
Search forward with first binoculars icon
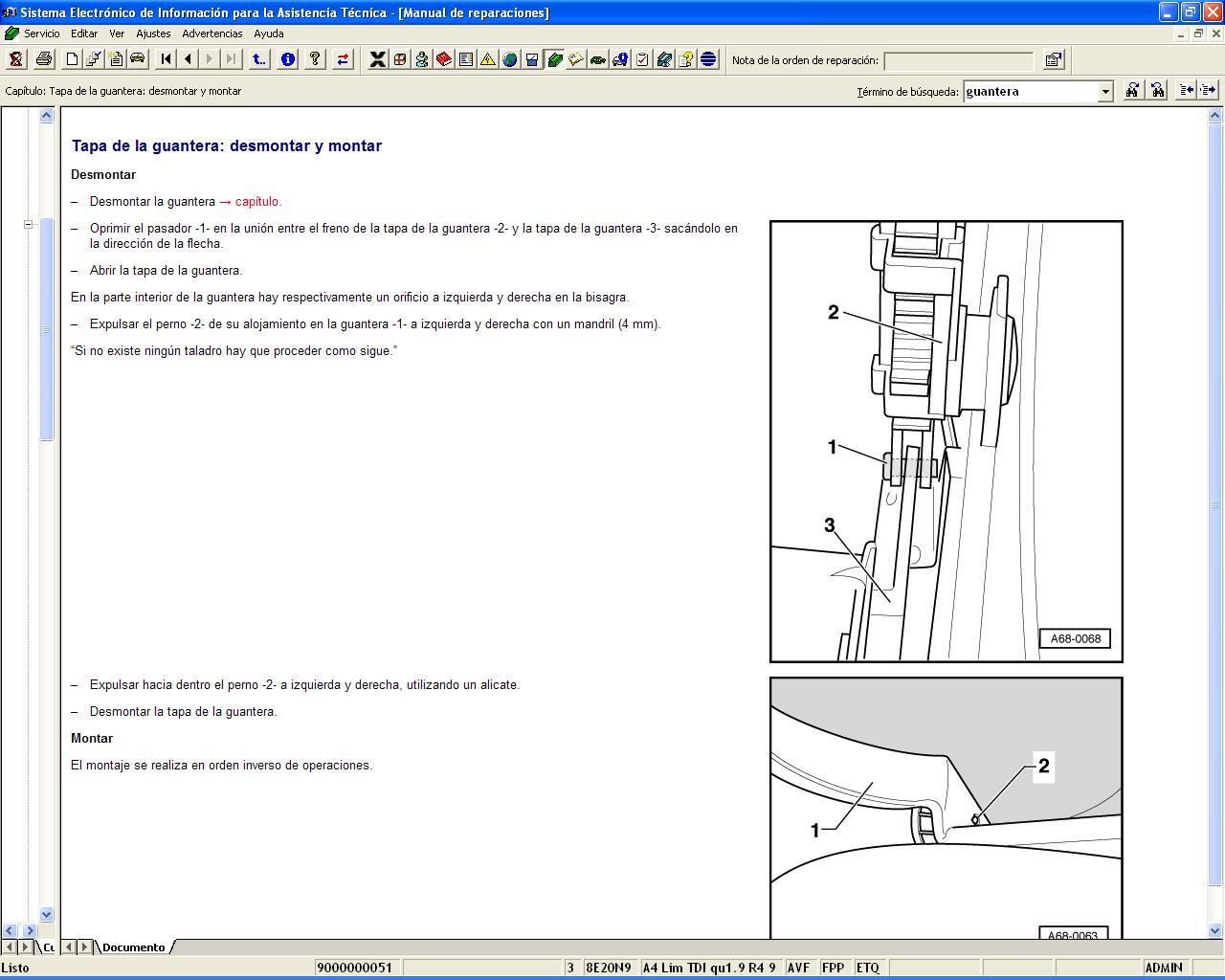click(1132, 90)
